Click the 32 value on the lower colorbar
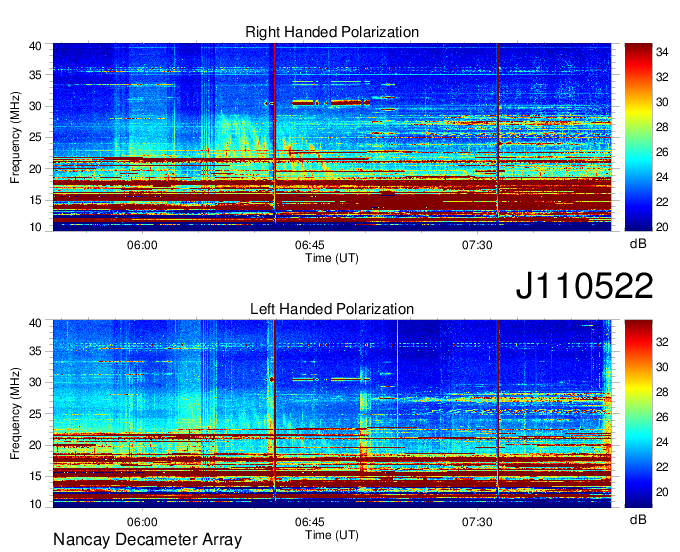The image size is (680, 552). point(662,342)
